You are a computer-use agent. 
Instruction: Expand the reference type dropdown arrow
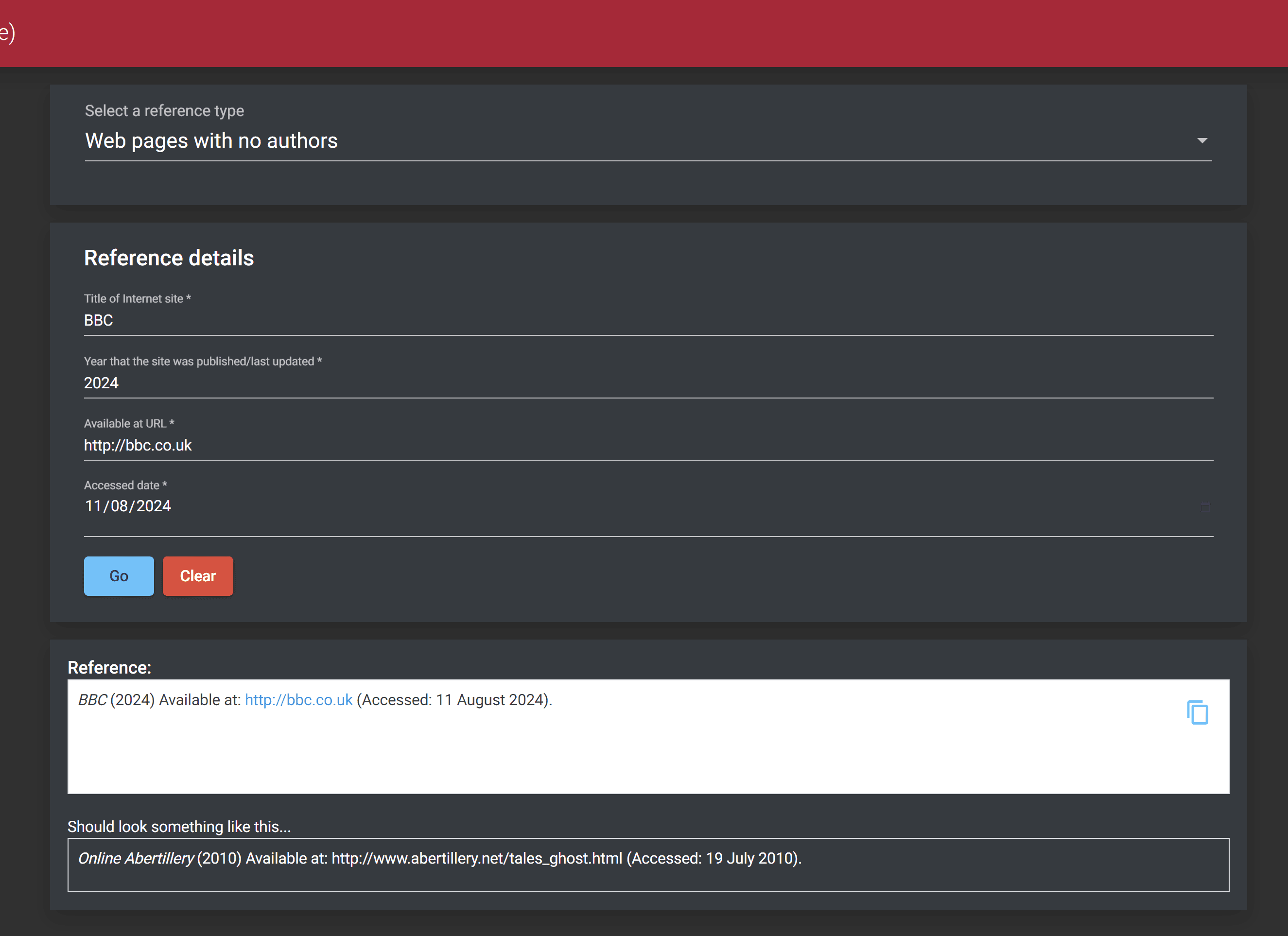pyautogui.click(x=1201, y=141)
